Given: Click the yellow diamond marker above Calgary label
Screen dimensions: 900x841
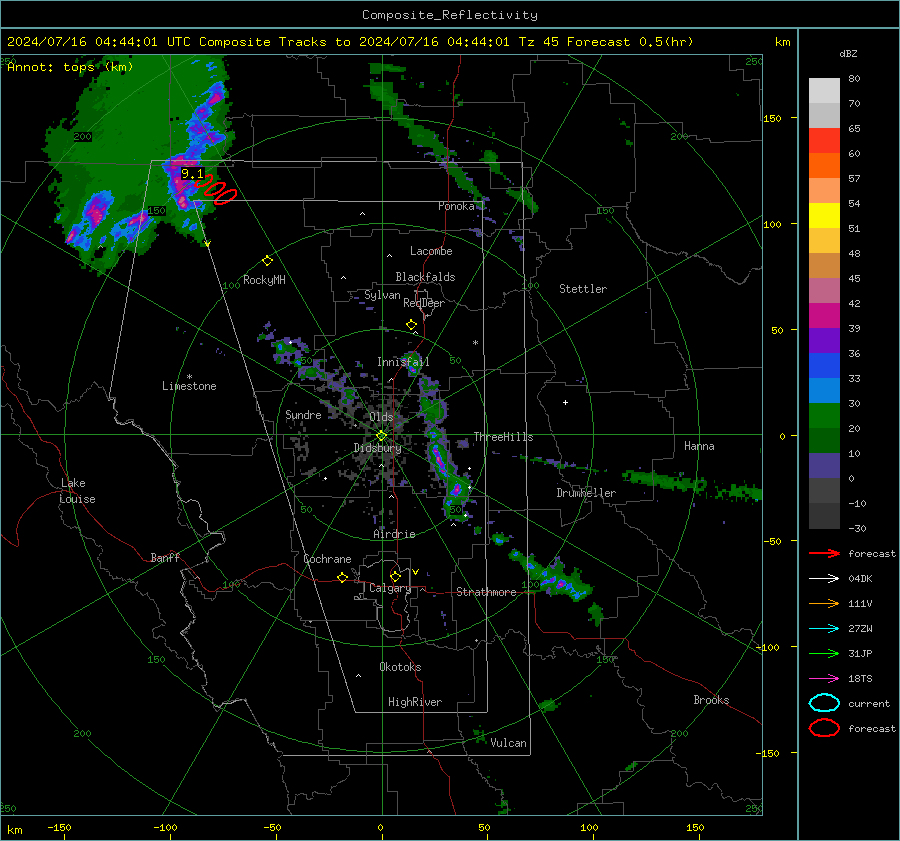Looking at the screenshot, I should [x=395, y=576].
